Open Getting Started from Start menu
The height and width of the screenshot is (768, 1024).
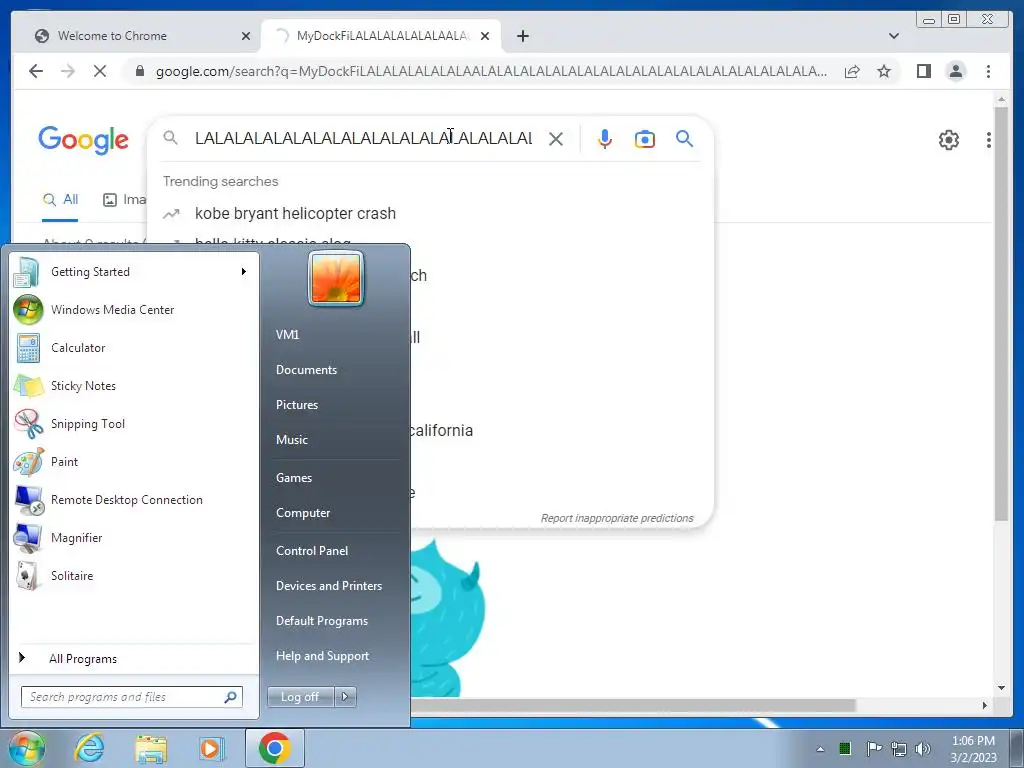(x=134, y=272)
